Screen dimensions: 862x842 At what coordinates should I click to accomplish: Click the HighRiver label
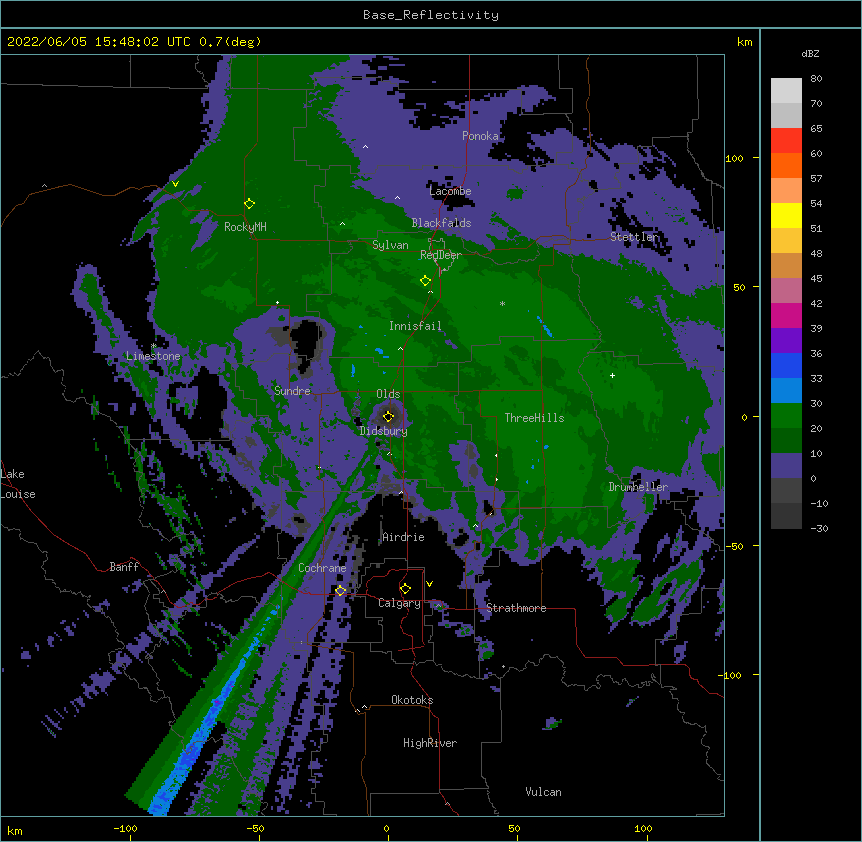(430, 743)
